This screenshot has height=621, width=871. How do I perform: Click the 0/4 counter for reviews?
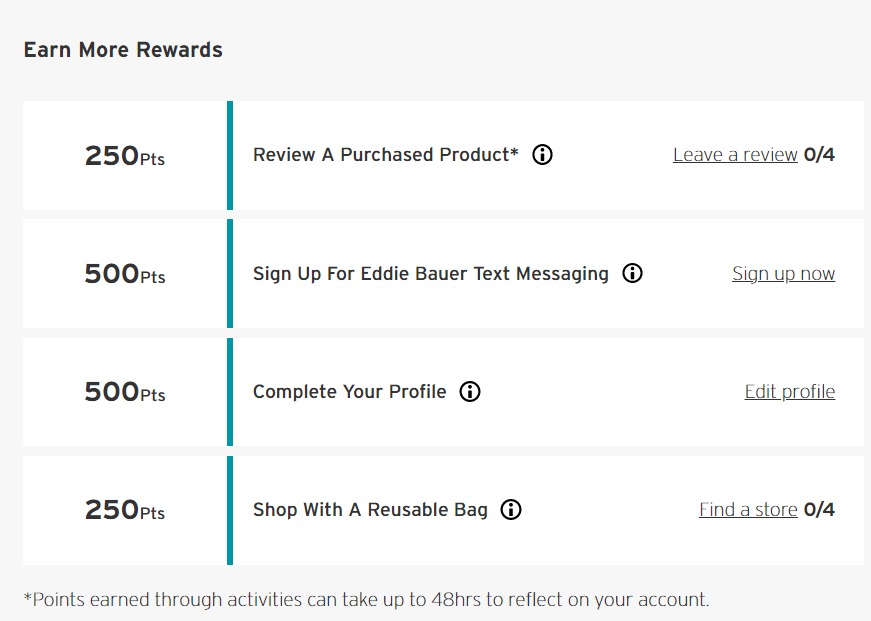pyautogui.click(x=819, y=154)
